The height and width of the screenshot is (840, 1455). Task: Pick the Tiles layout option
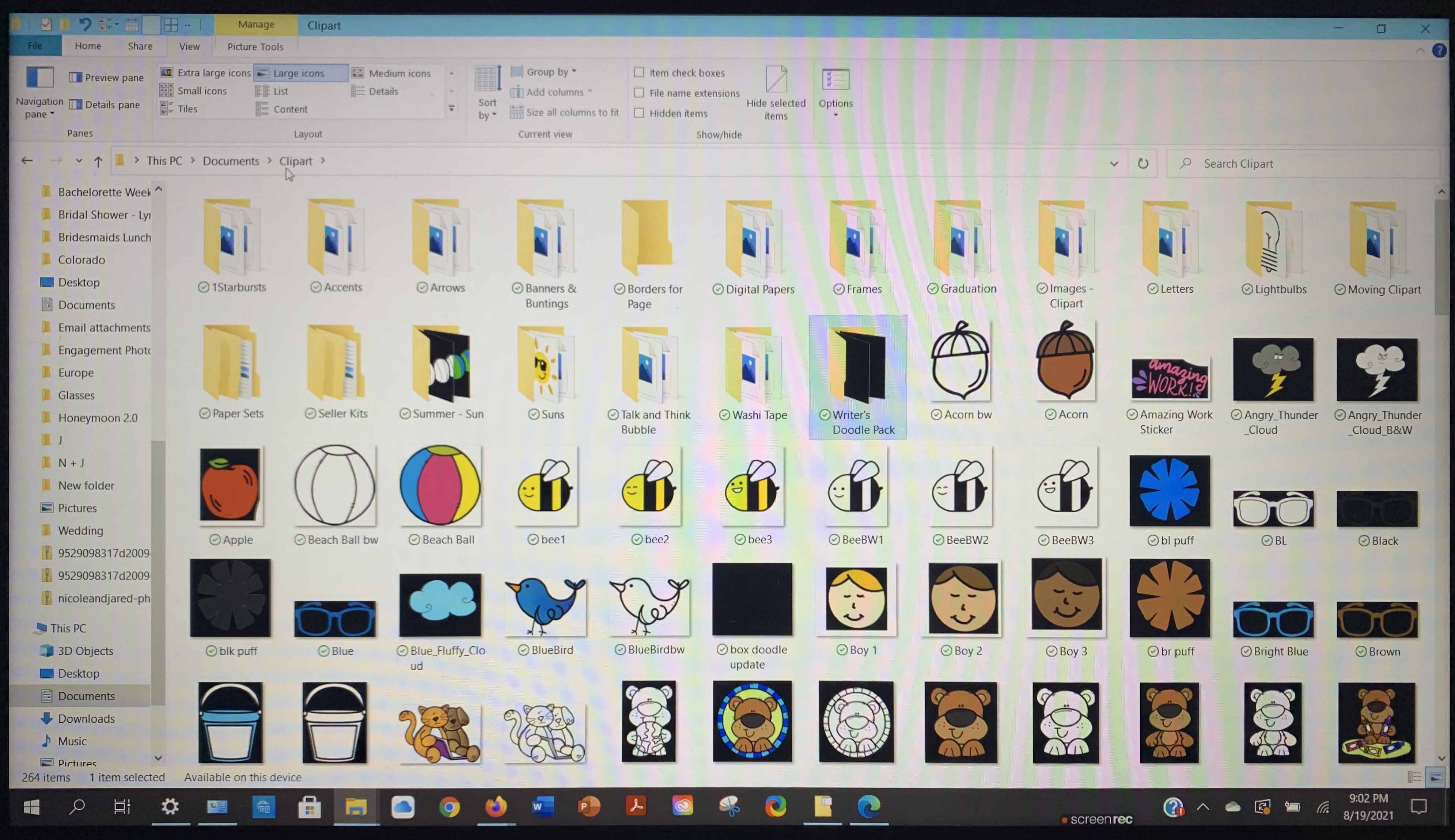coord(179,109)
